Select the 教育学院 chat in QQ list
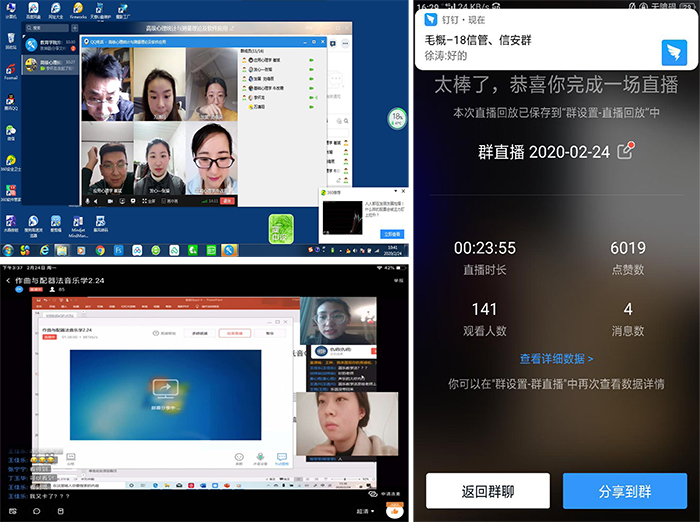This screenshot has height=522, width=700. (x=46, y=44)
